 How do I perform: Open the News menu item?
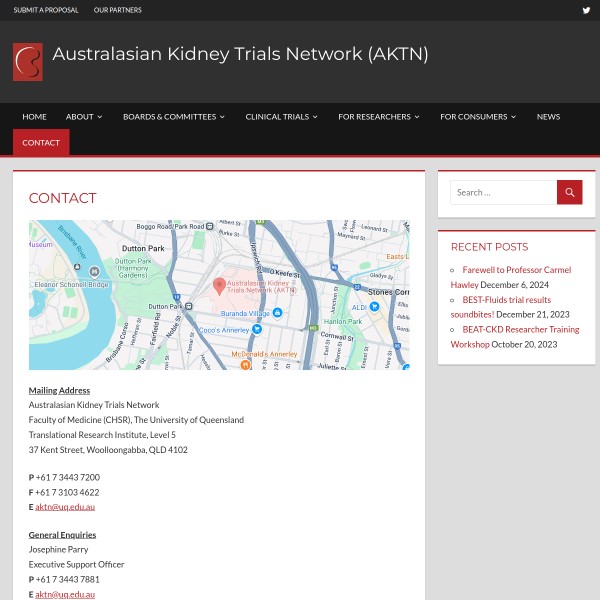[548, 117]
